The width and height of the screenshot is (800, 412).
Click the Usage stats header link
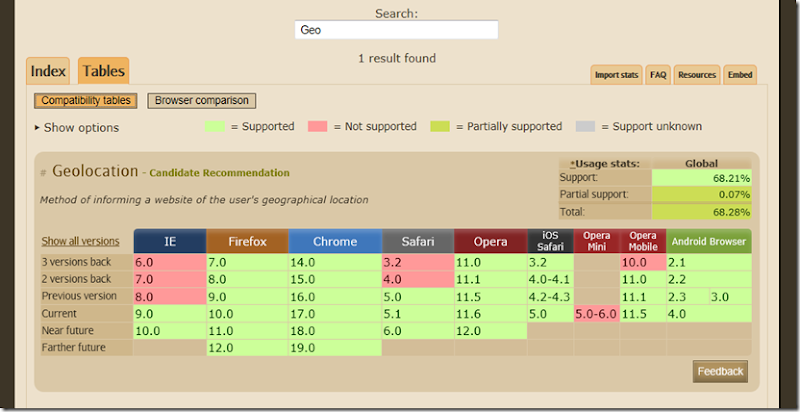click(604, 164)
